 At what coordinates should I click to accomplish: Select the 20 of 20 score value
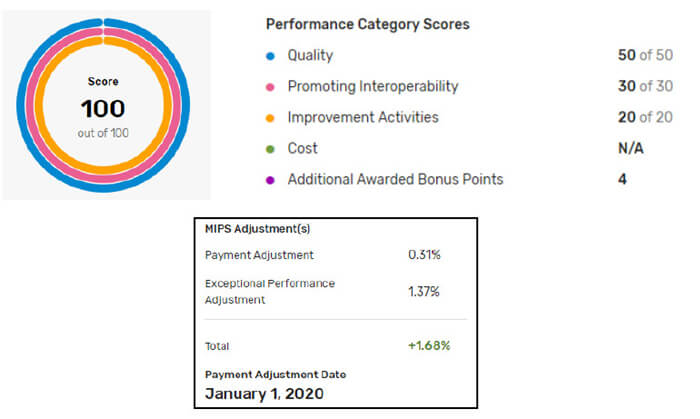click(644, 118)
